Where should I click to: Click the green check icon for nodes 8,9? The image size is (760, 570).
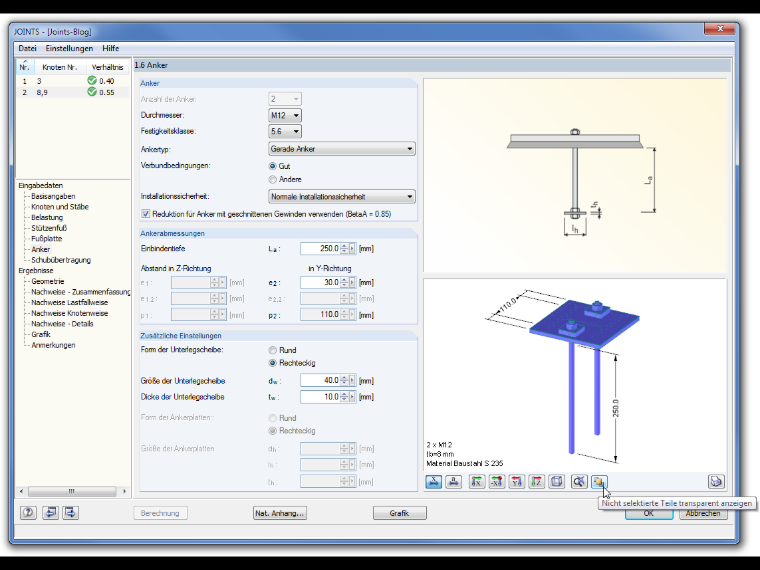(92, 92)
